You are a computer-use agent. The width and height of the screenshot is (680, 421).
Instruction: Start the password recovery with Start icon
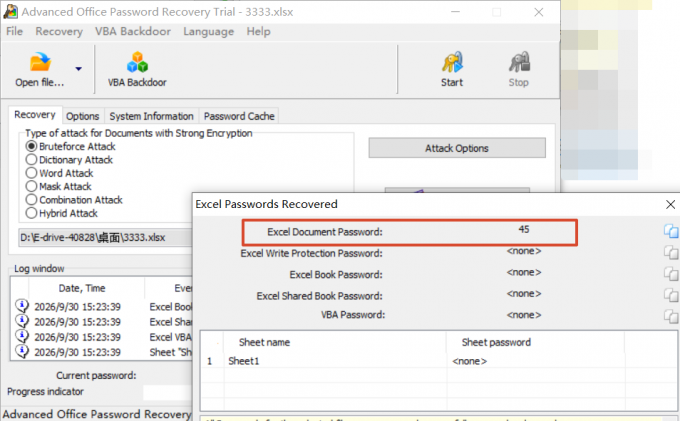(x=452, y=62)
